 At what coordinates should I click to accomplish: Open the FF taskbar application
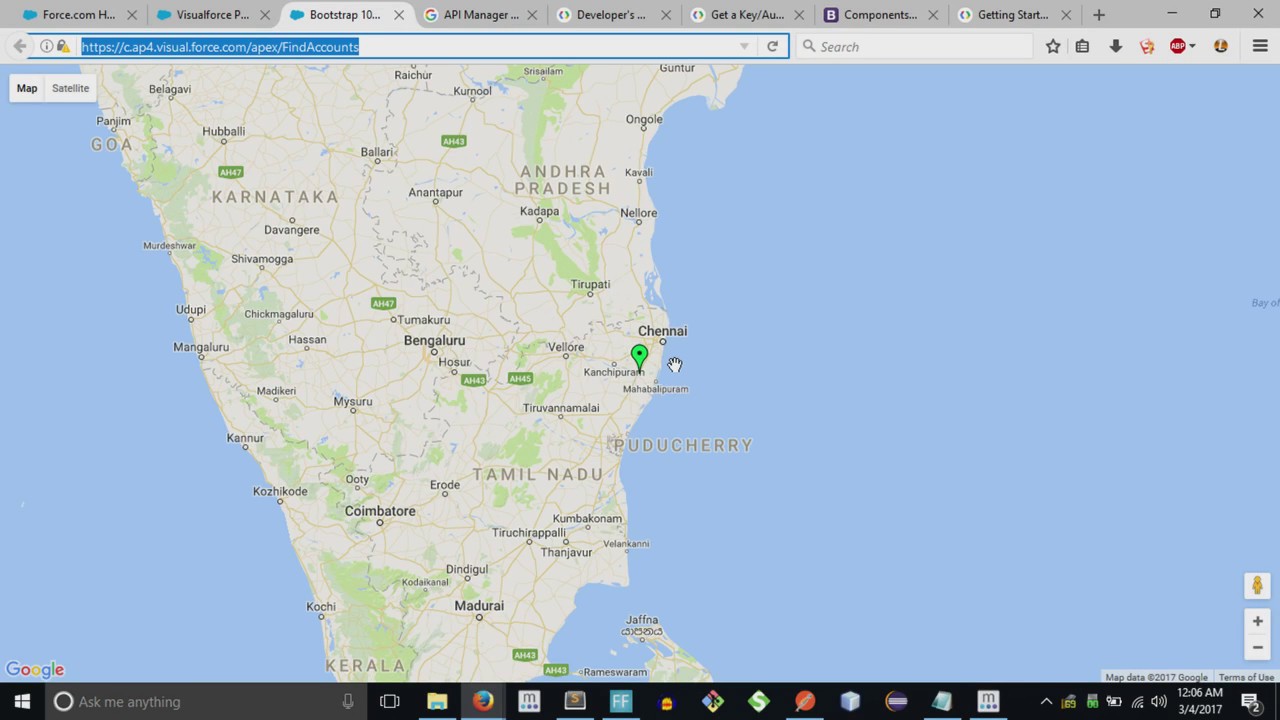click(x=621, y=702)
